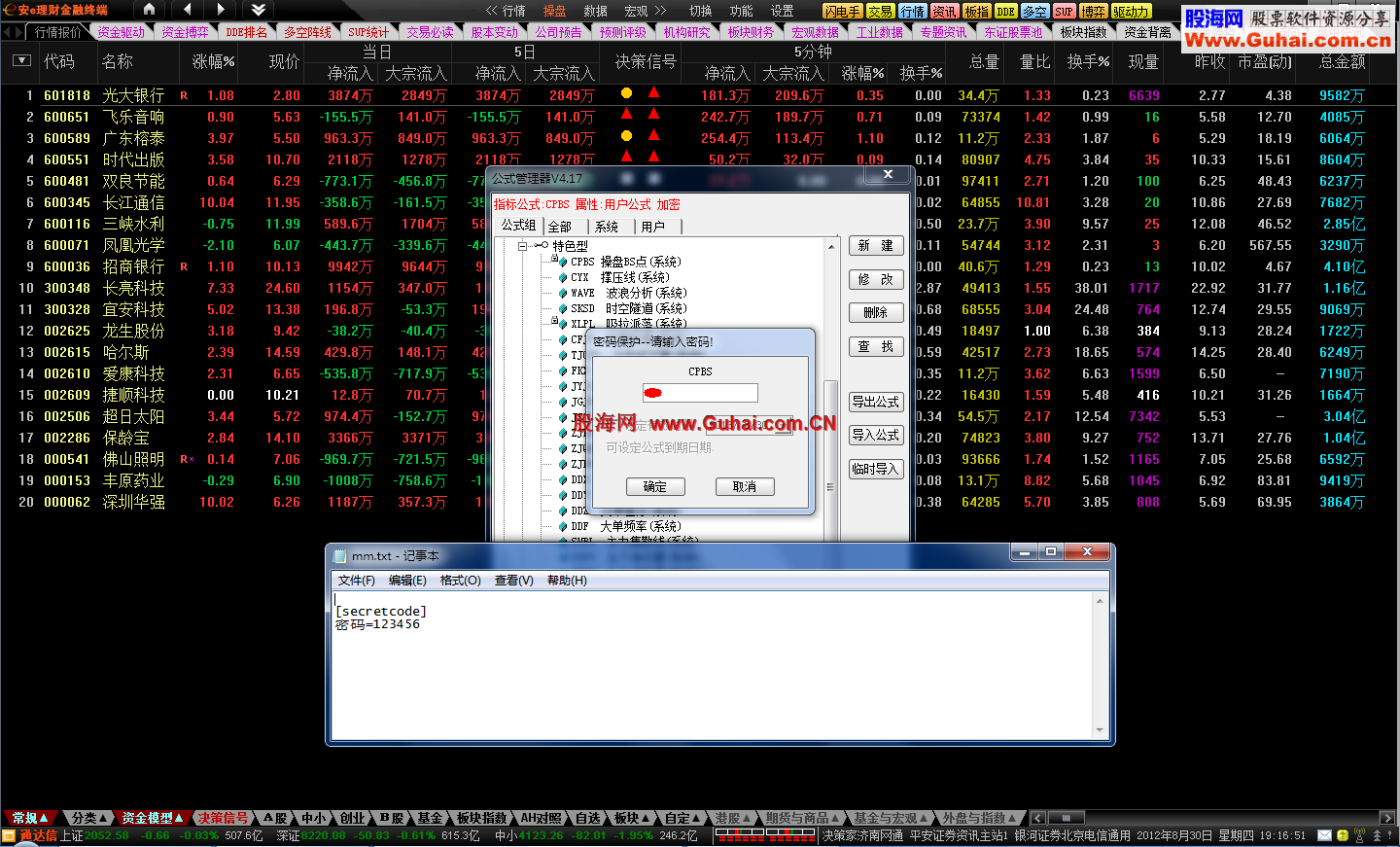Click the cyan 行情 toolbar button
Screen dimensions: 1400x847
912,12
